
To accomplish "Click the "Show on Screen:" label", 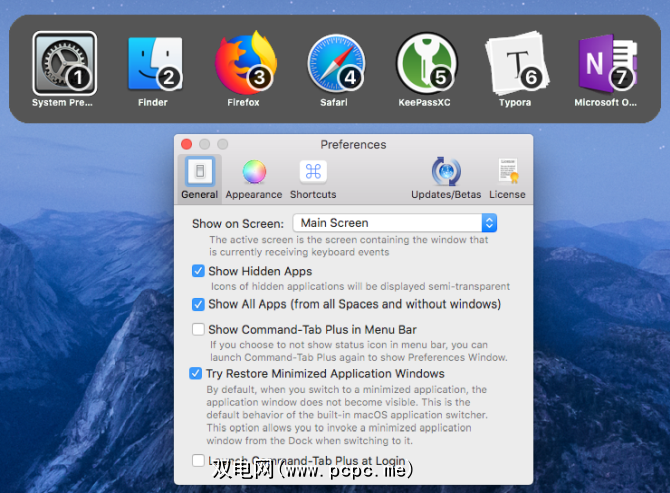I will point(238,223).
